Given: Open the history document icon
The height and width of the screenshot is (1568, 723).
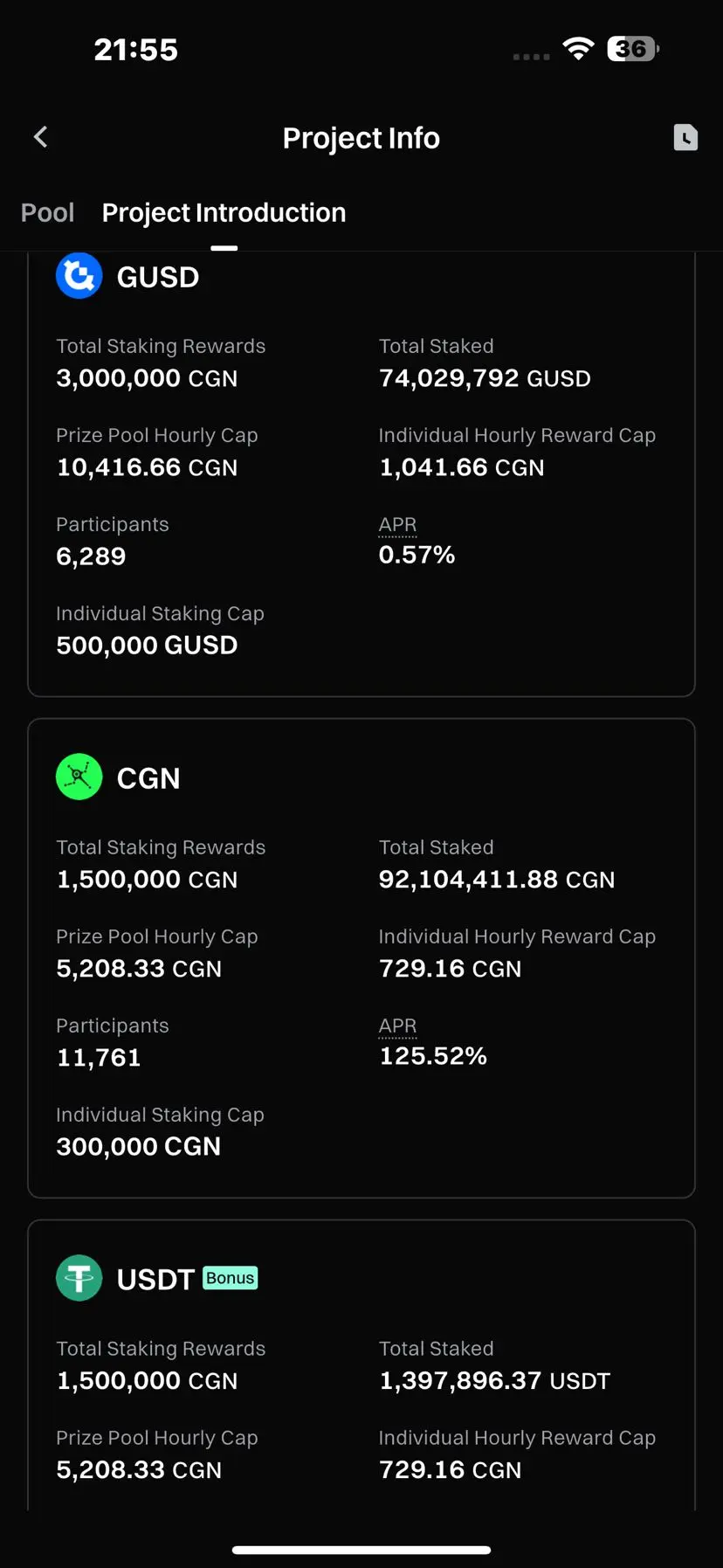Looking at the screenshot, I should [685, 137].
